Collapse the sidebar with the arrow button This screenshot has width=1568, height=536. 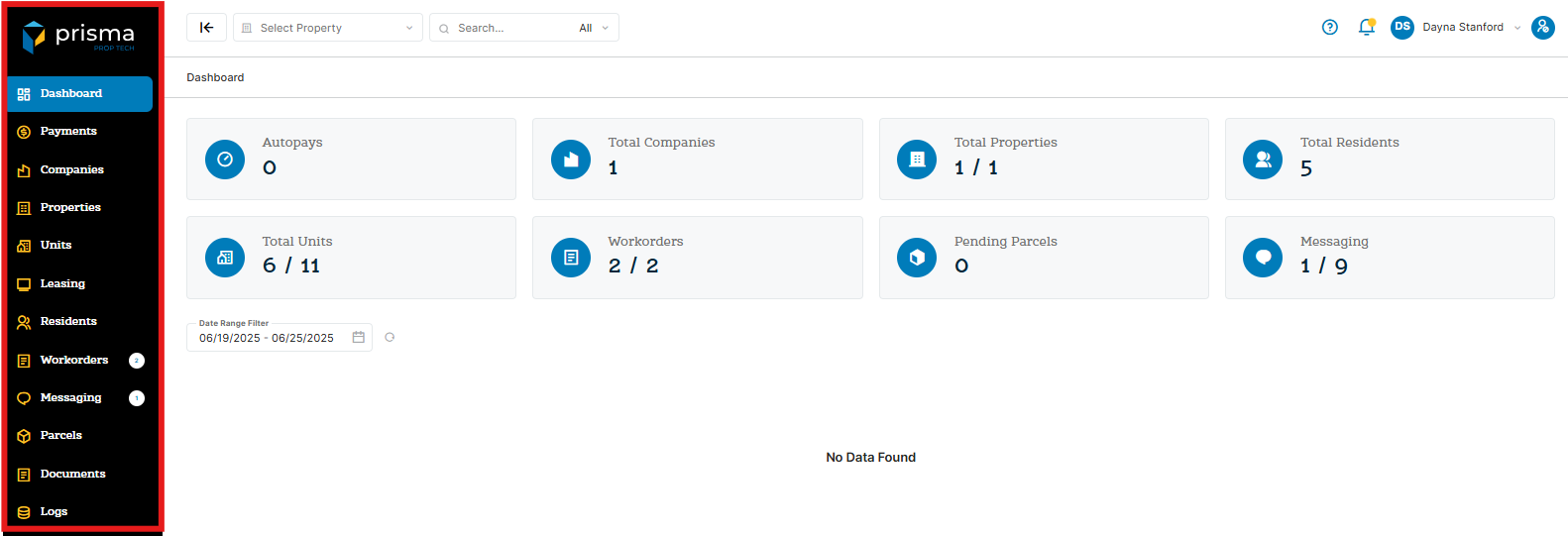206,28
